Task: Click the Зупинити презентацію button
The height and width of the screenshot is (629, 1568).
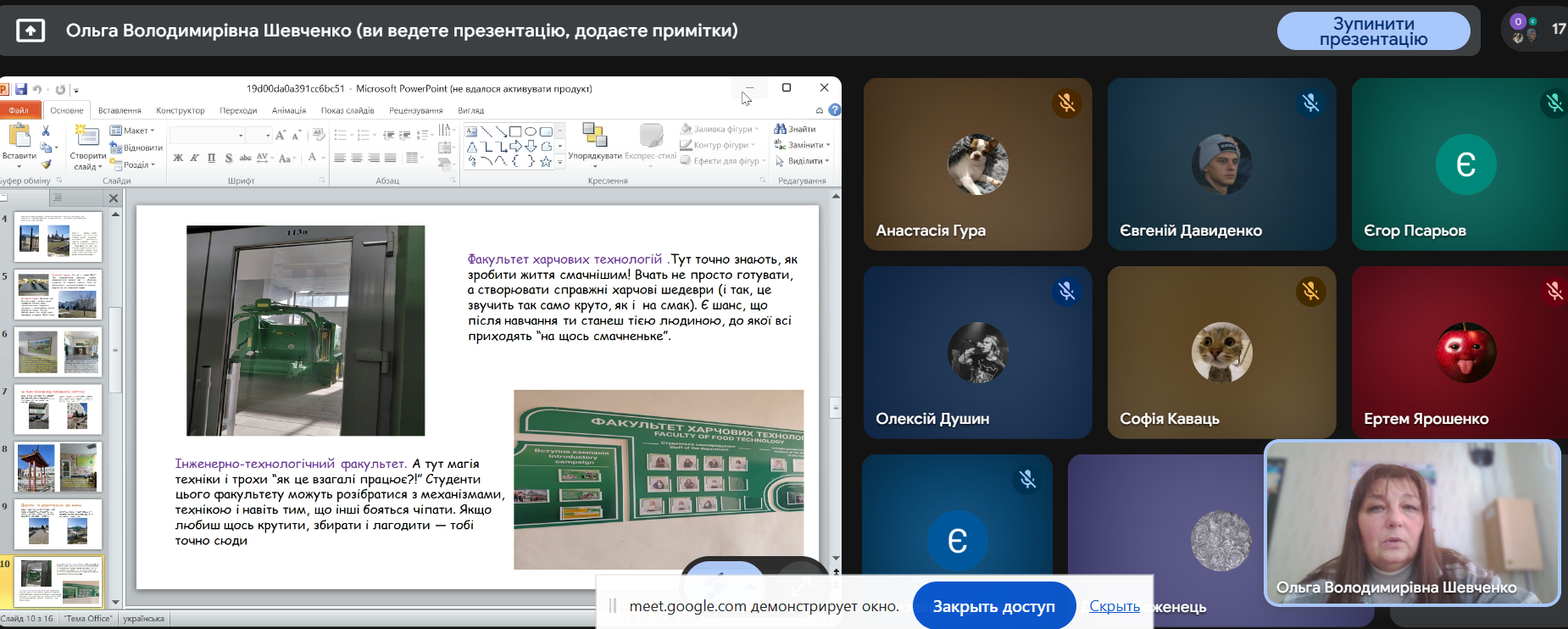Action: (x=1373, y=31)
